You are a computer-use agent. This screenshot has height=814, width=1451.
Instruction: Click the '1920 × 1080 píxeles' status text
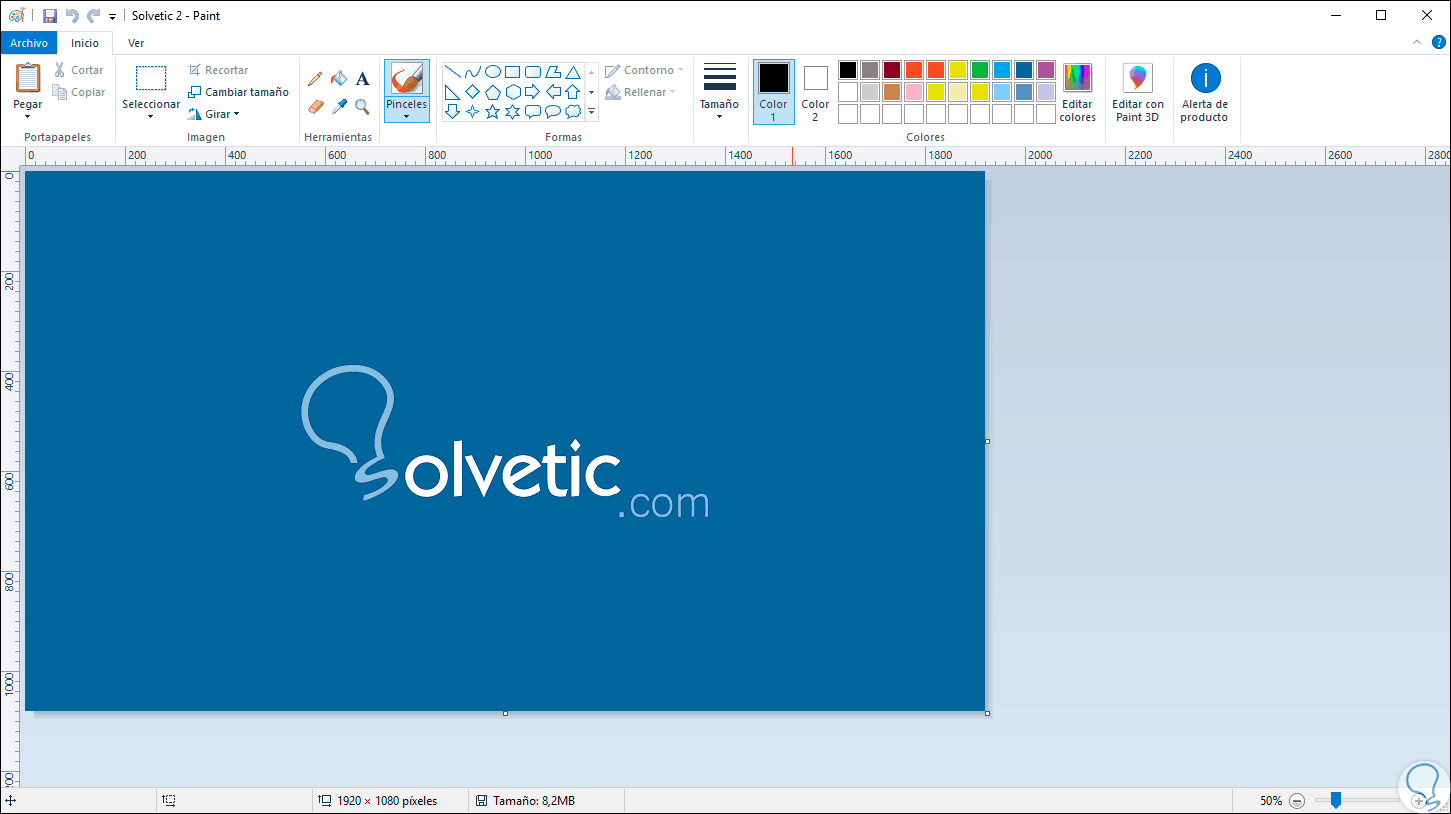(387, 801)
